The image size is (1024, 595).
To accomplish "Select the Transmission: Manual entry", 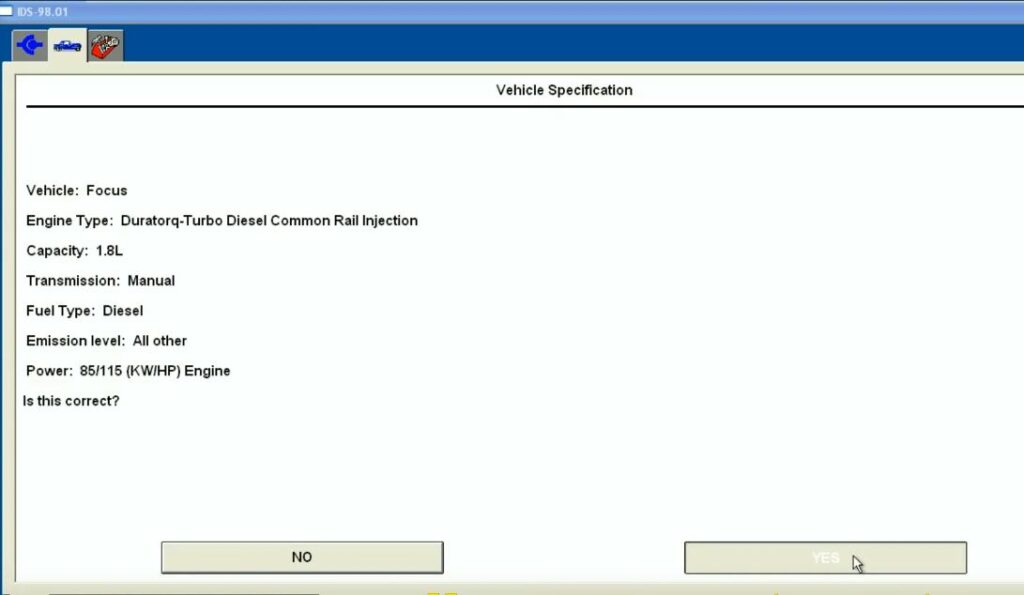I will point(100,280).
